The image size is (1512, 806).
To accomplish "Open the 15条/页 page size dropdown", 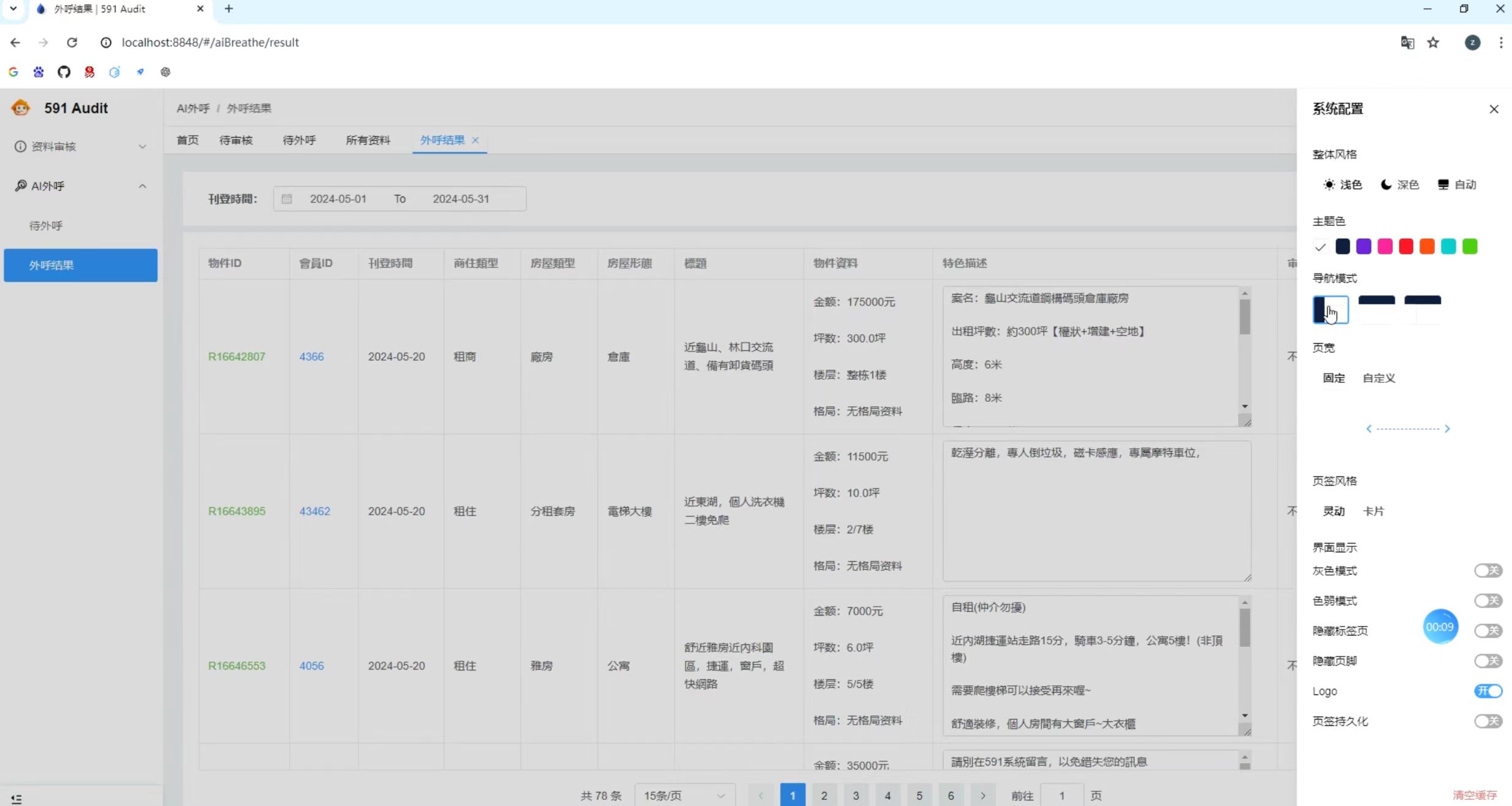I will pyautogui.click(x=684, y=796).
